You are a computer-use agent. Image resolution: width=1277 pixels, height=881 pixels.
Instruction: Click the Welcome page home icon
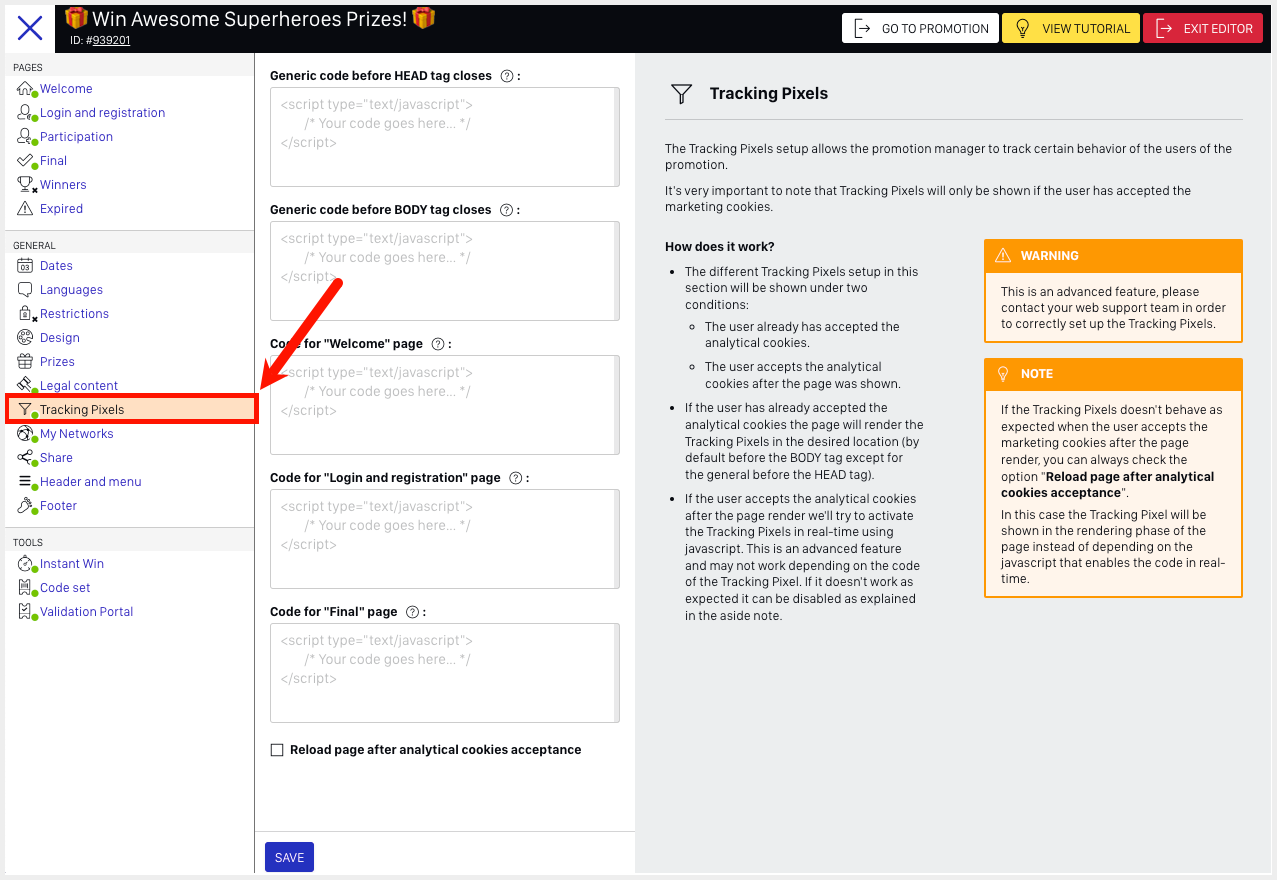[x=24, y=88]
